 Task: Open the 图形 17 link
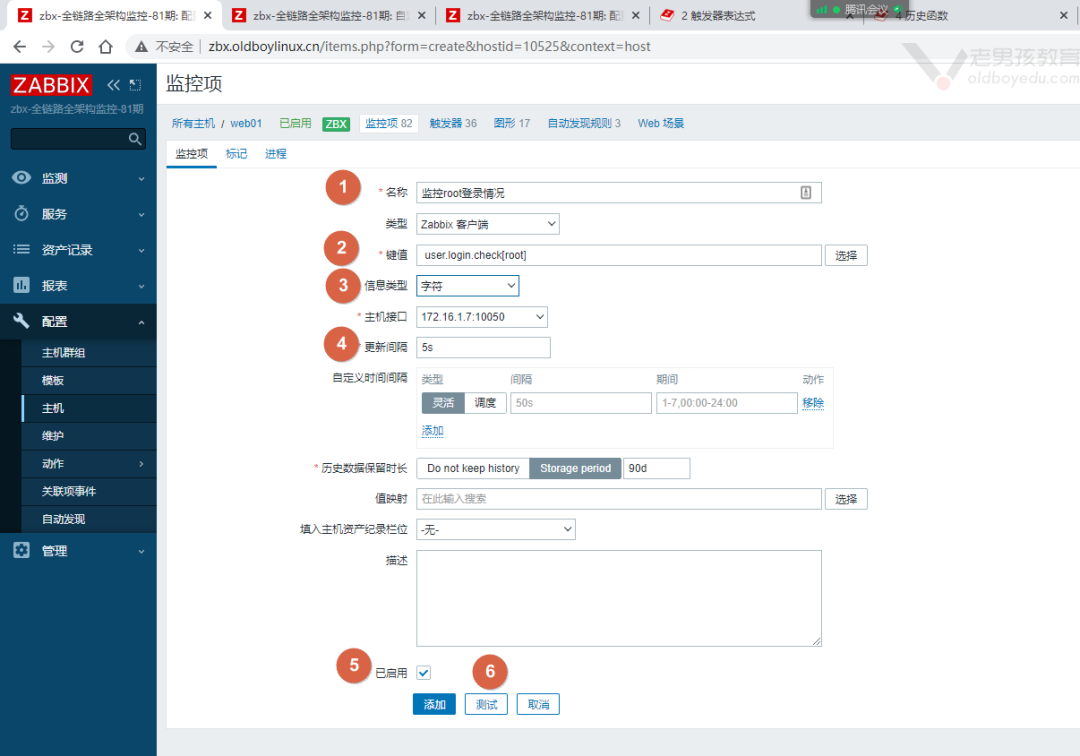click(x=512, y=123)
